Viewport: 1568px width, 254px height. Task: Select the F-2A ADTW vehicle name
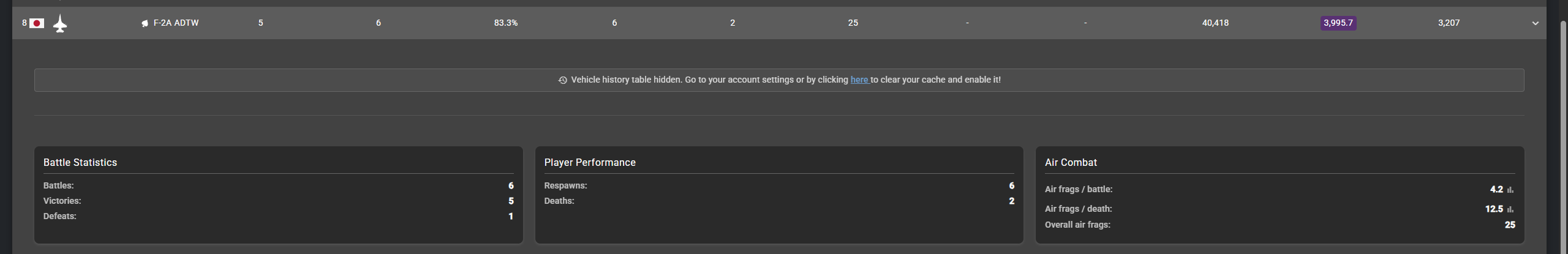[x=176, y=23]
